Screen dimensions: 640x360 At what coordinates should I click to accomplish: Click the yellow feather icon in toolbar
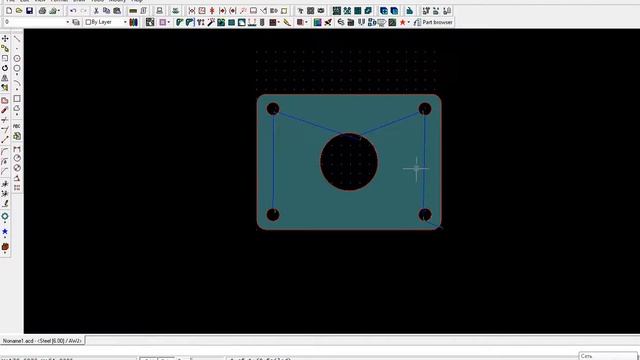[287, 22]
